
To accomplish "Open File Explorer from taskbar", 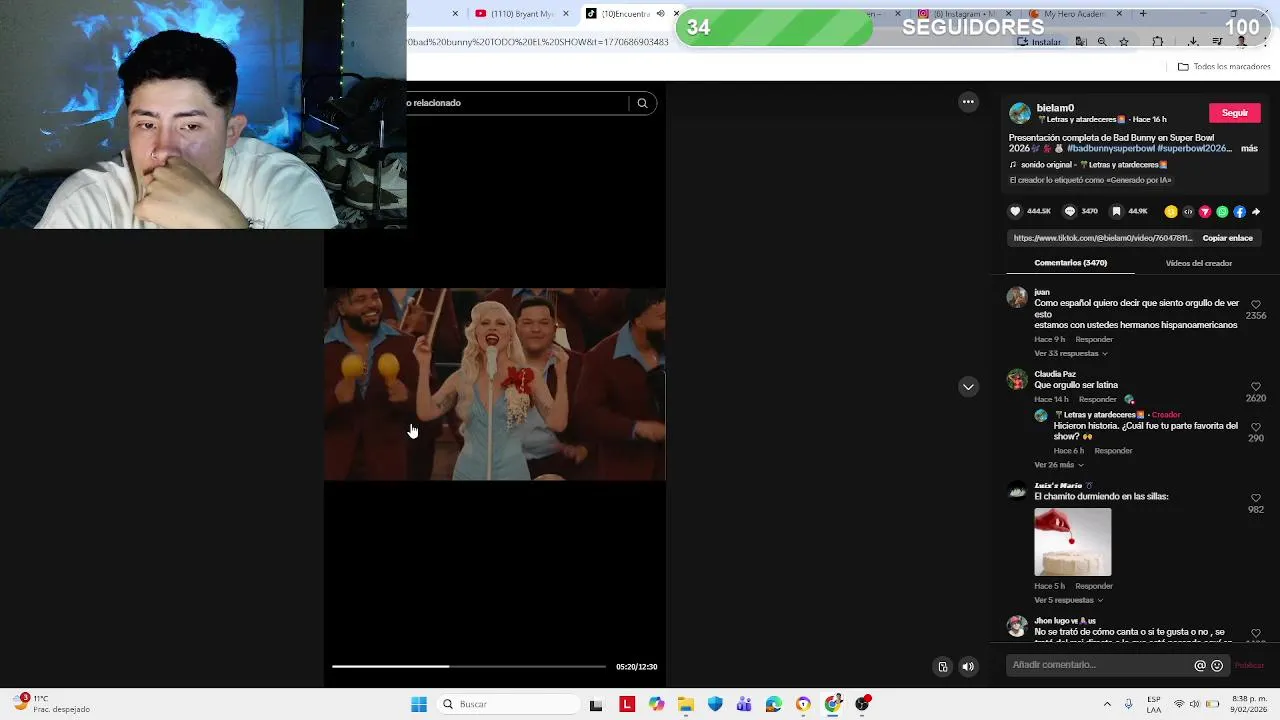I will pos(686,704).
